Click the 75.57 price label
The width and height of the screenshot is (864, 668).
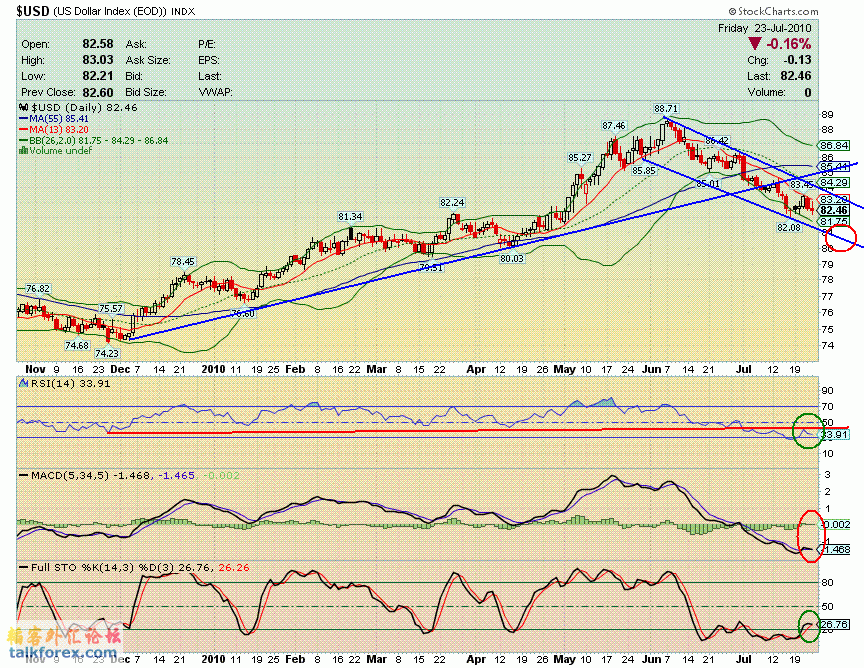coord(111,309)
